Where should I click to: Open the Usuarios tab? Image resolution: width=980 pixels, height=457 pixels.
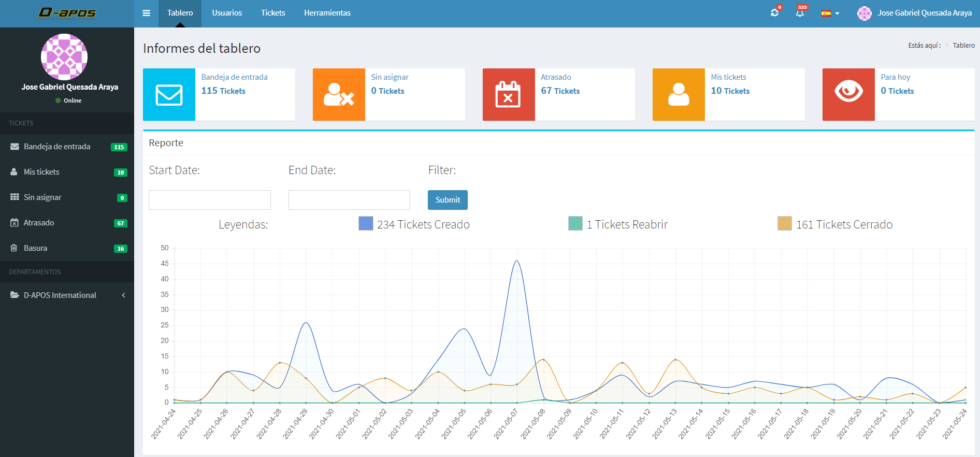click(227, 13)
